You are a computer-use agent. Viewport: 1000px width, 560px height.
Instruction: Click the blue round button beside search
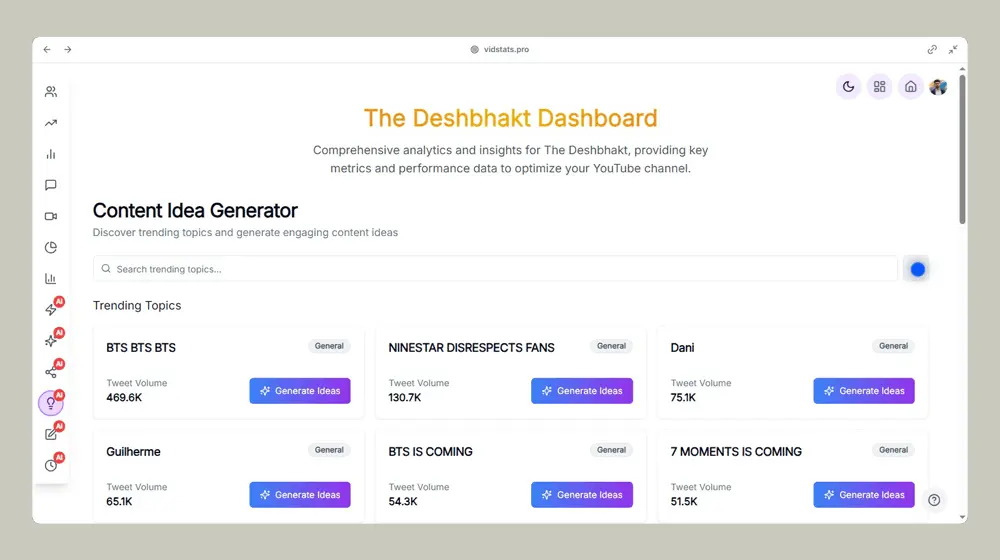[918, 269]
